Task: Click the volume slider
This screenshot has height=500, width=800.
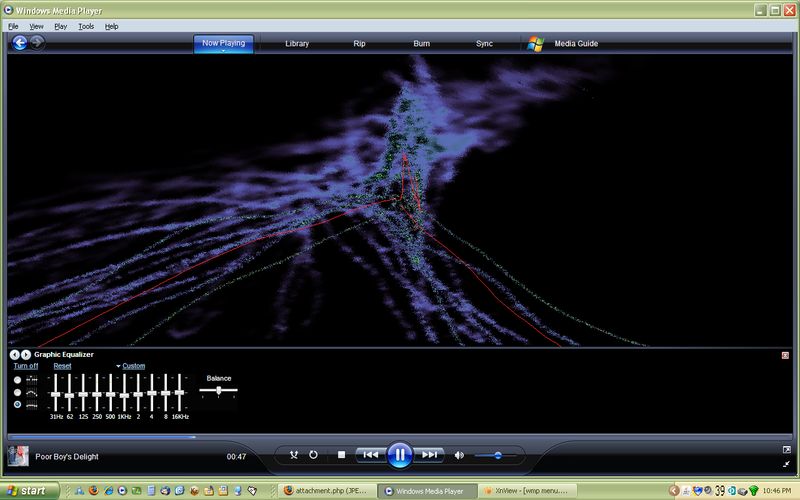Action: 496,455
